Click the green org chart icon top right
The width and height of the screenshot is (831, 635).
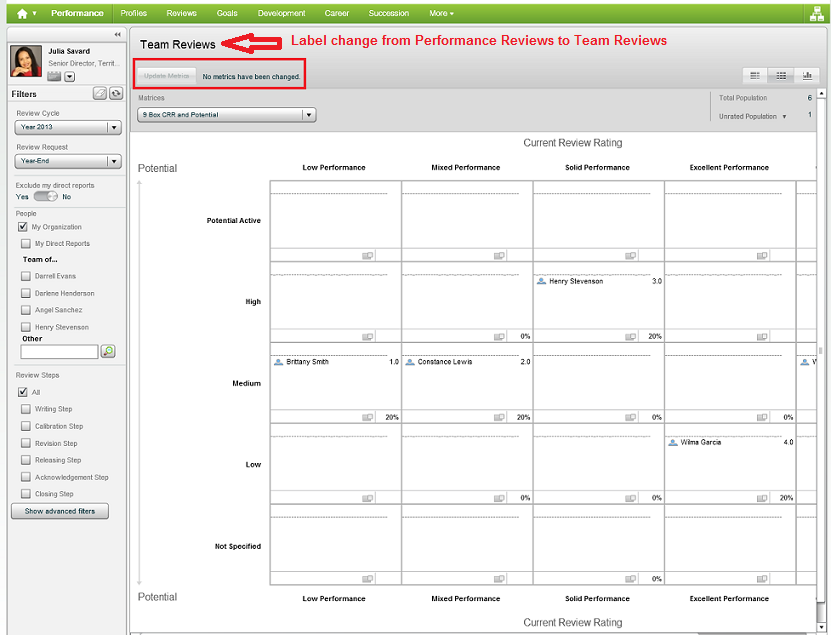817,12
